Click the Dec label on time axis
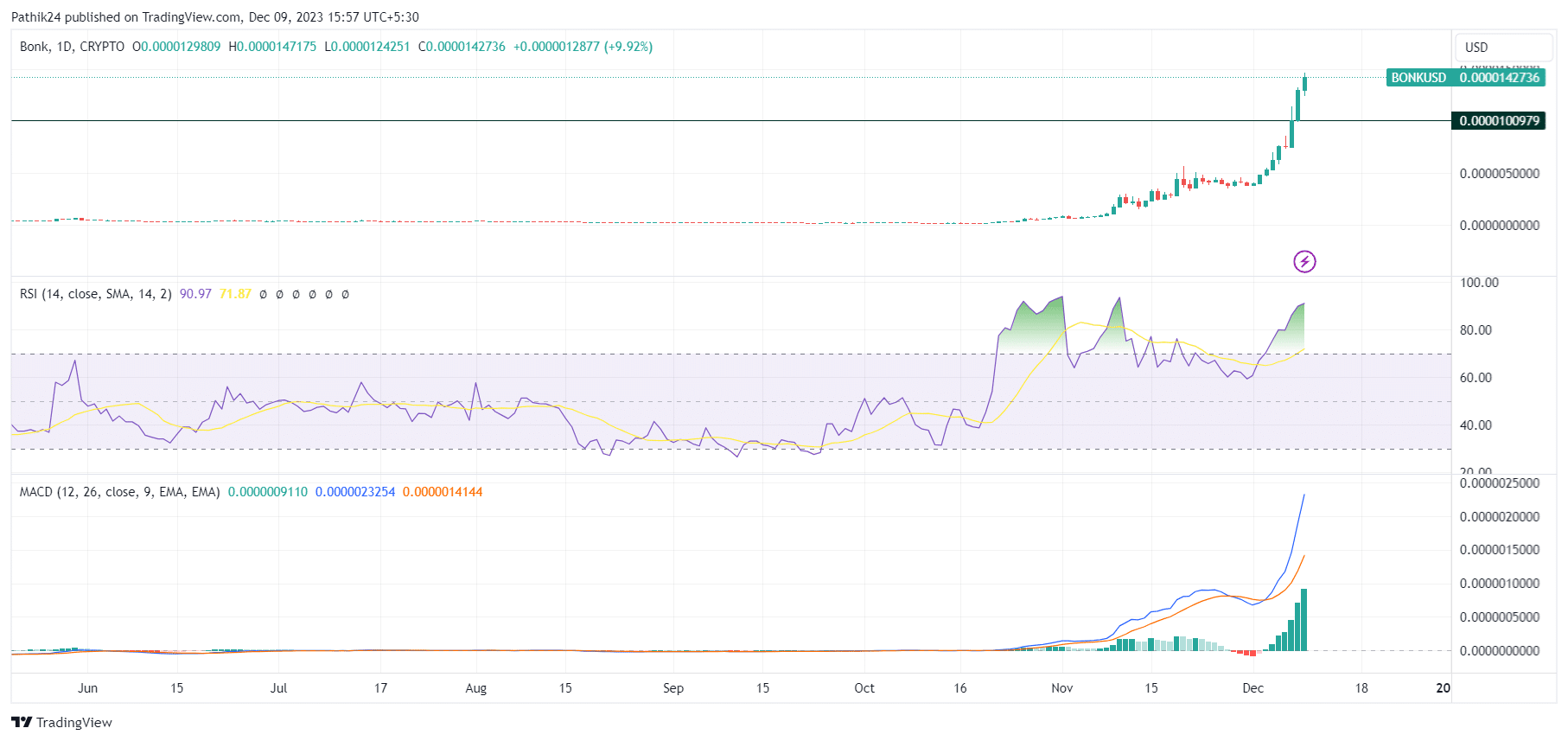 point(1253,688)
